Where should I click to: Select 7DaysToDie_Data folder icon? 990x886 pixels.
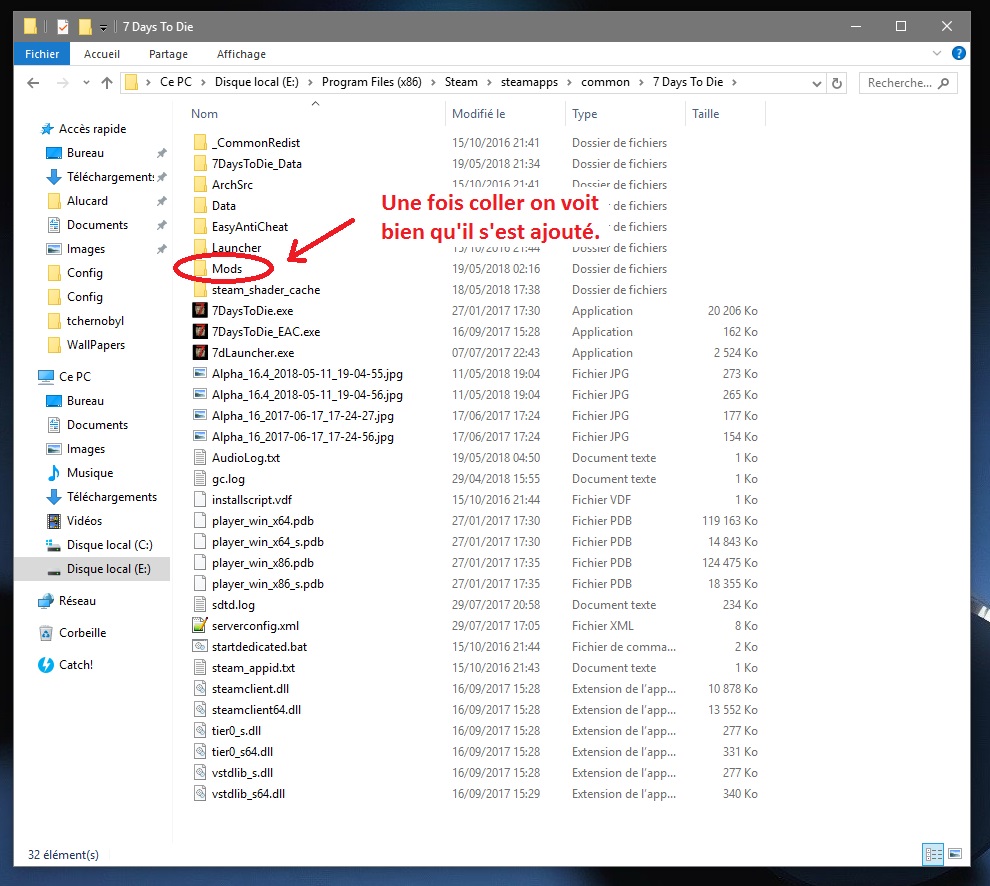[x=200, y=164]
